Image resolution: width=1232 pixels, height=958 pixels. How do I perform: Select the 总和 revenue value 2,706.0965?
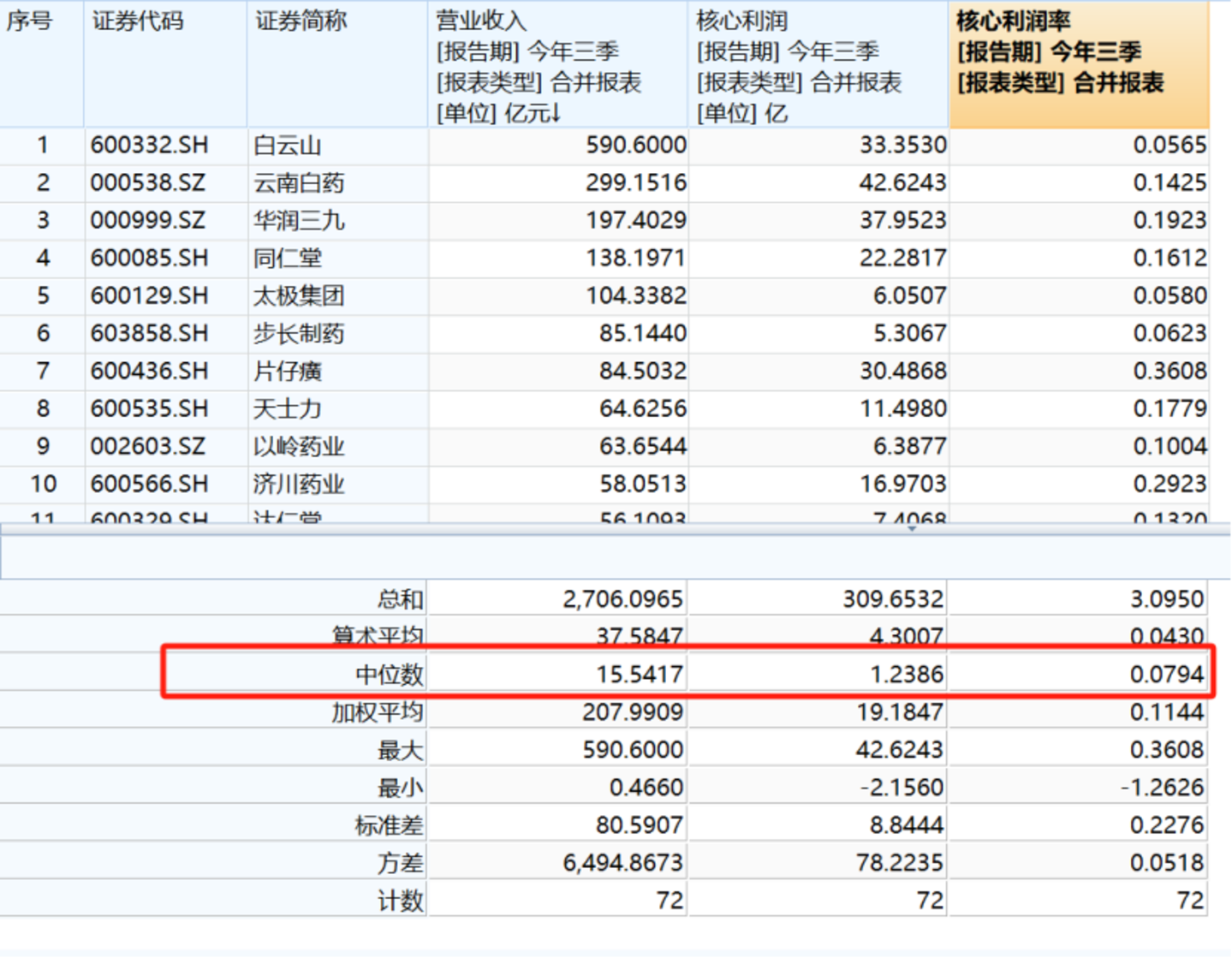tap(622, 599)
